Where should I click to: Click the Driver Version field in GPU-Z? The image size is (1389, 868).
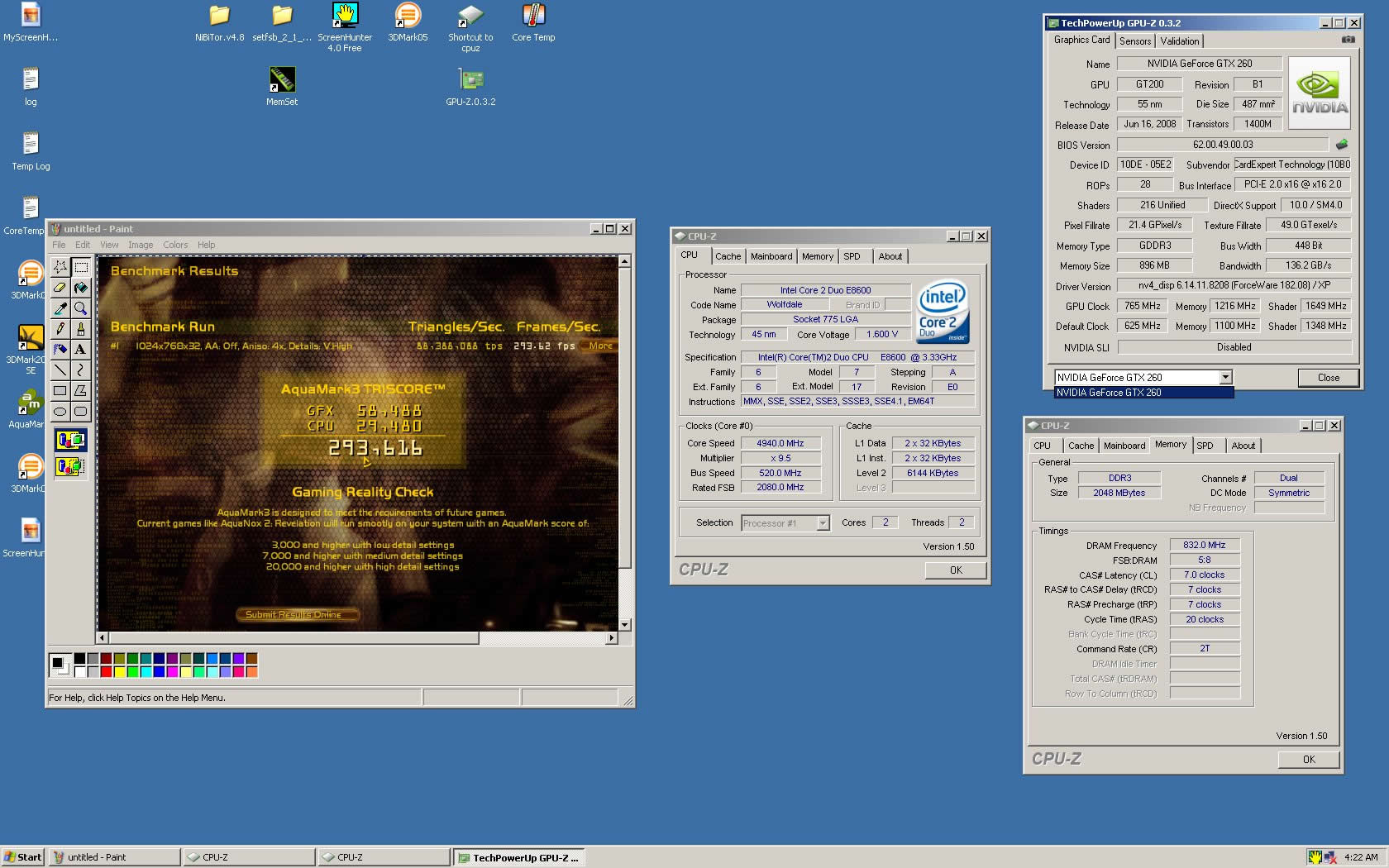tap(1234, 285)
